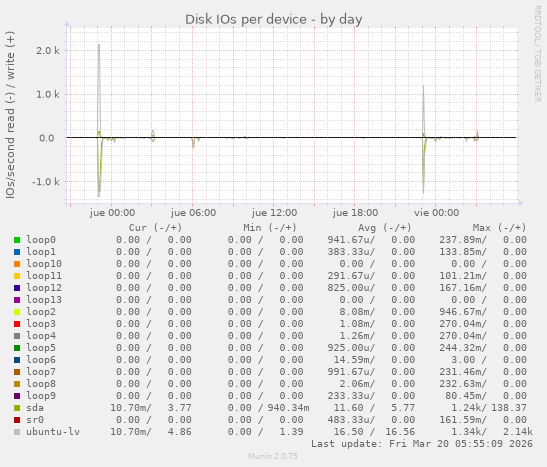Select the 'loop11' legend label
Image resolution: width=547 pixels, height=467 pixels.
pos(44,276)
